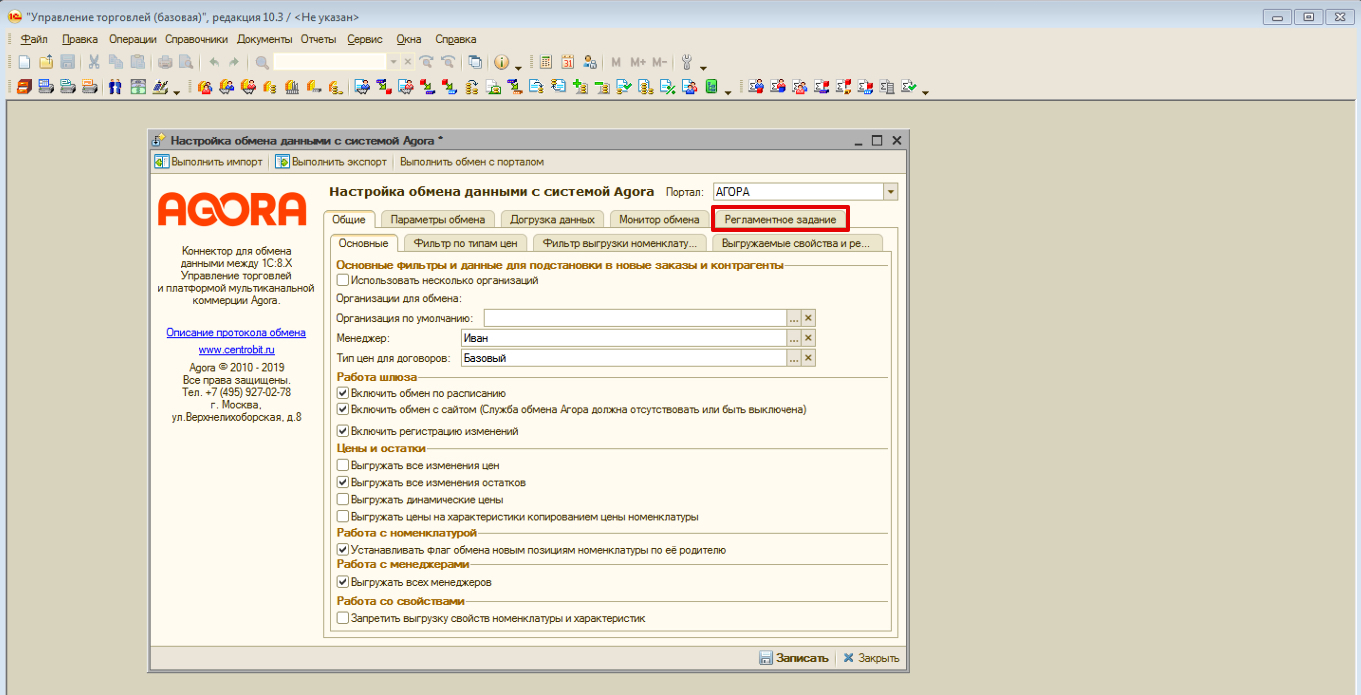Image resolution: width=1361 pixels, height=695 pixels.
Task: Clear the Менеджер field with X button
Action: click(x=809, y=338)
